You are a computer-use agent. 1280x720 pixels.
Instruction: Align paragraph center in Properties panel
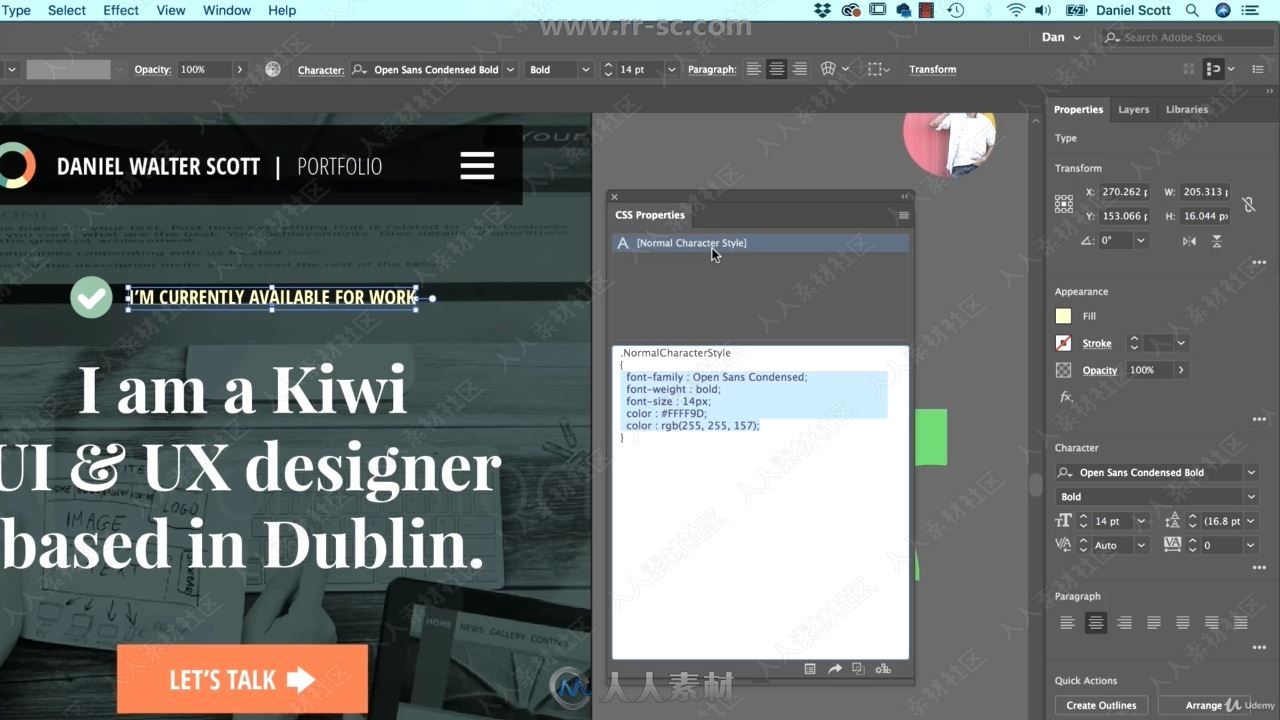pyautogui.click(x=1096, y=623)
